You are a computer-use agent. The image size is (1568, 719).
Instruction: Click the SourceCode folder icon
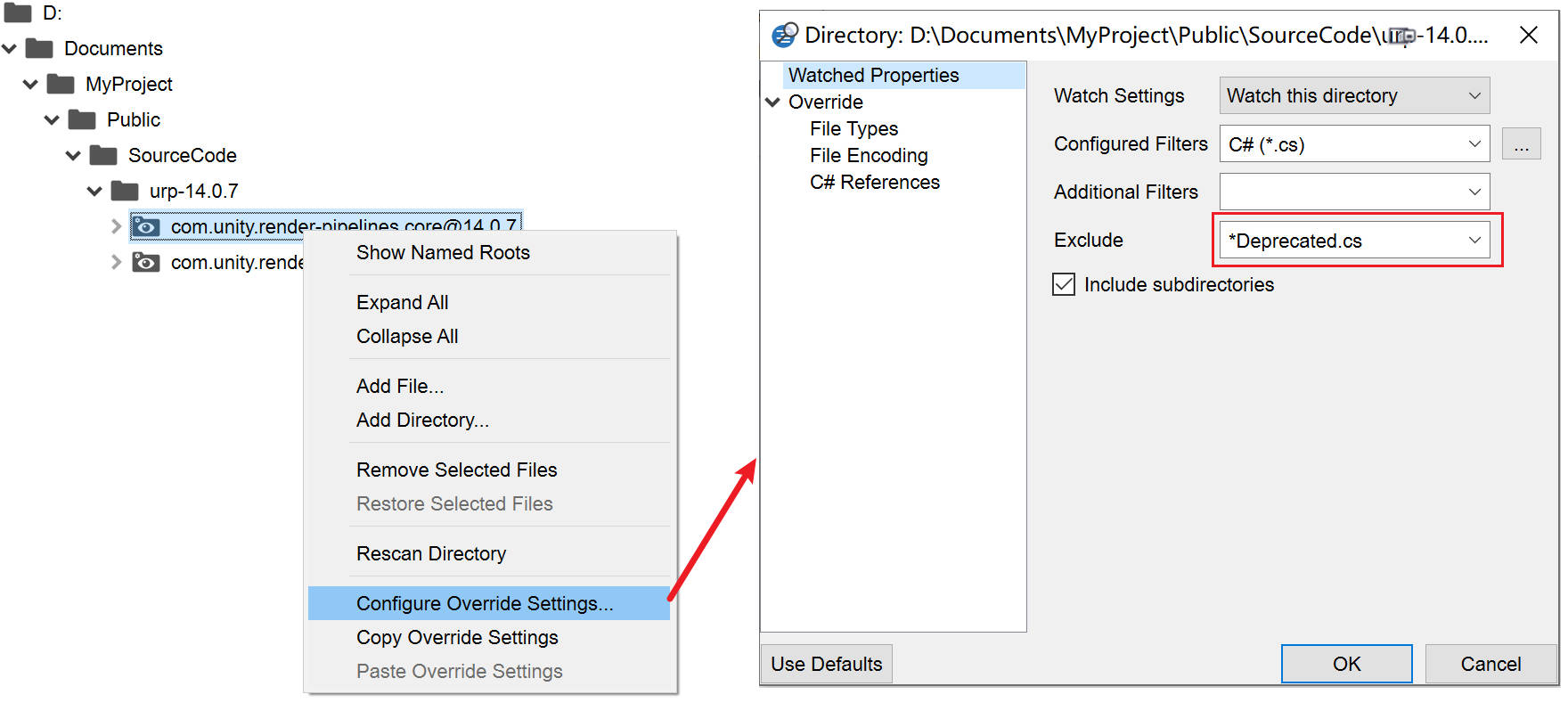[x=103, y=155]
